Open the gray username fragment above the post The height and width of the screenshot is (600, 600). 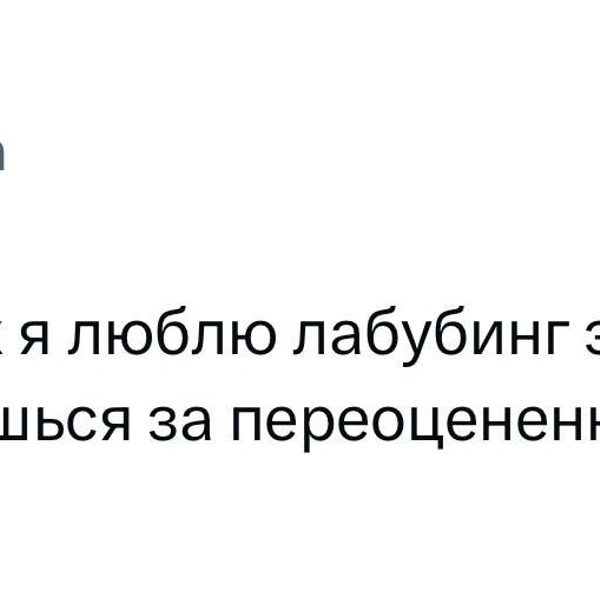click(x=2, y=155)
